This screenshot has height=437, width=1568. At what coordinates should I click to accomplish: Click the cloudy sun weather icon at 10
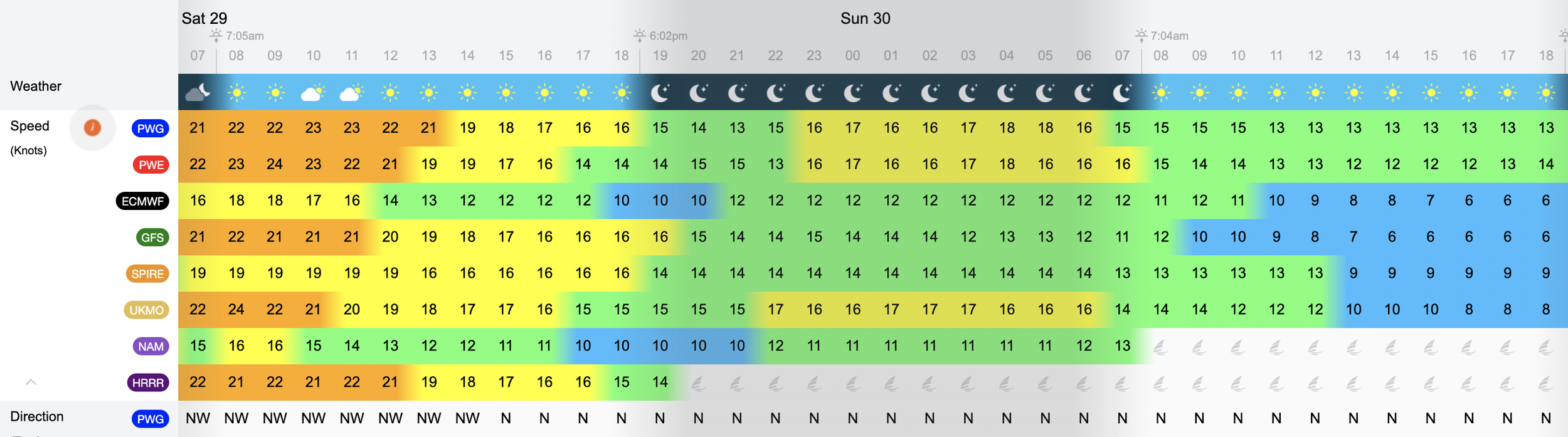313,93
